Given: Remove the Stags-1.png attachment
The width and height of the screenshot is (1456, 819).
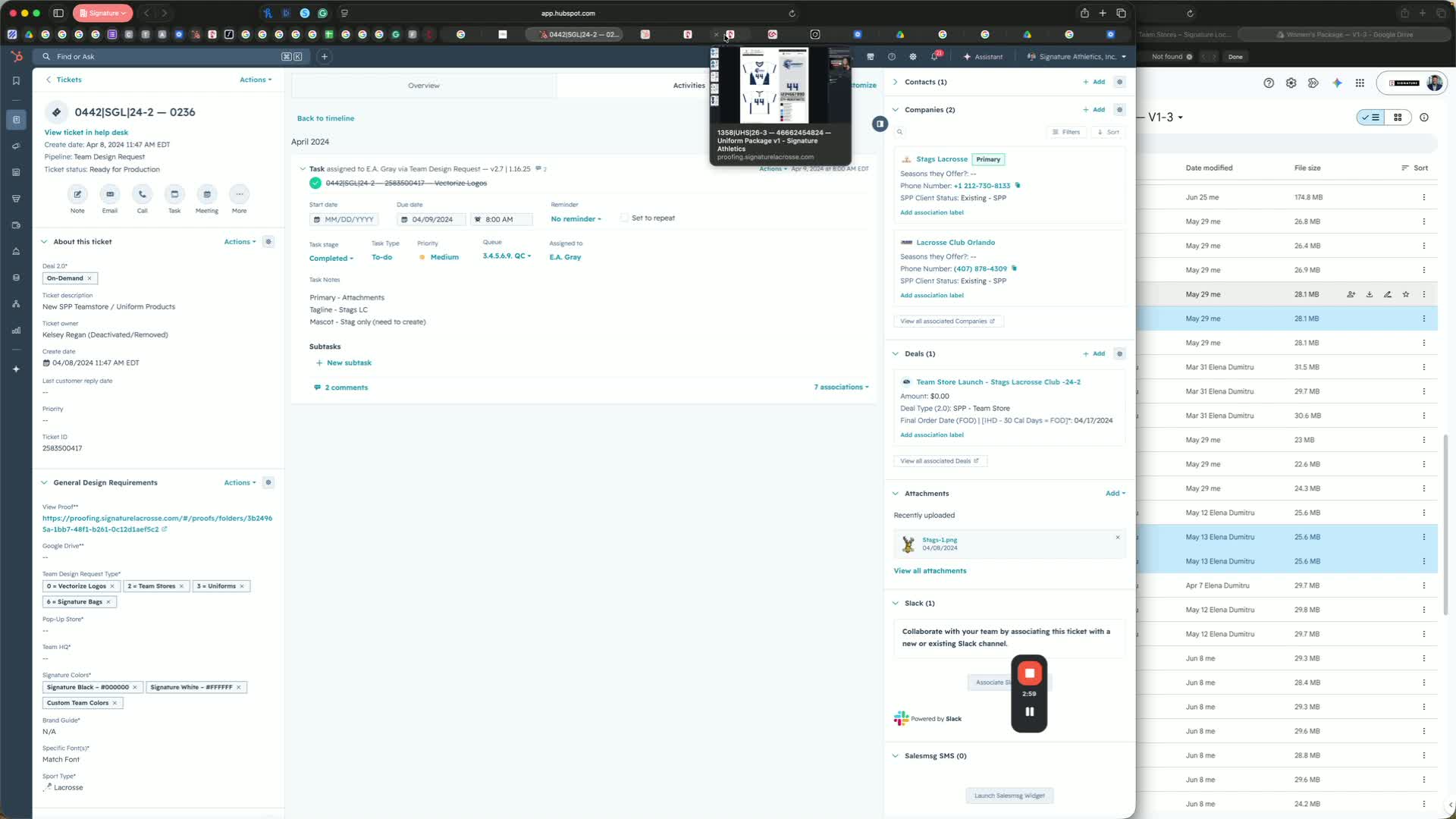Looking at the screenshot, I should [x=1118, y=538].
